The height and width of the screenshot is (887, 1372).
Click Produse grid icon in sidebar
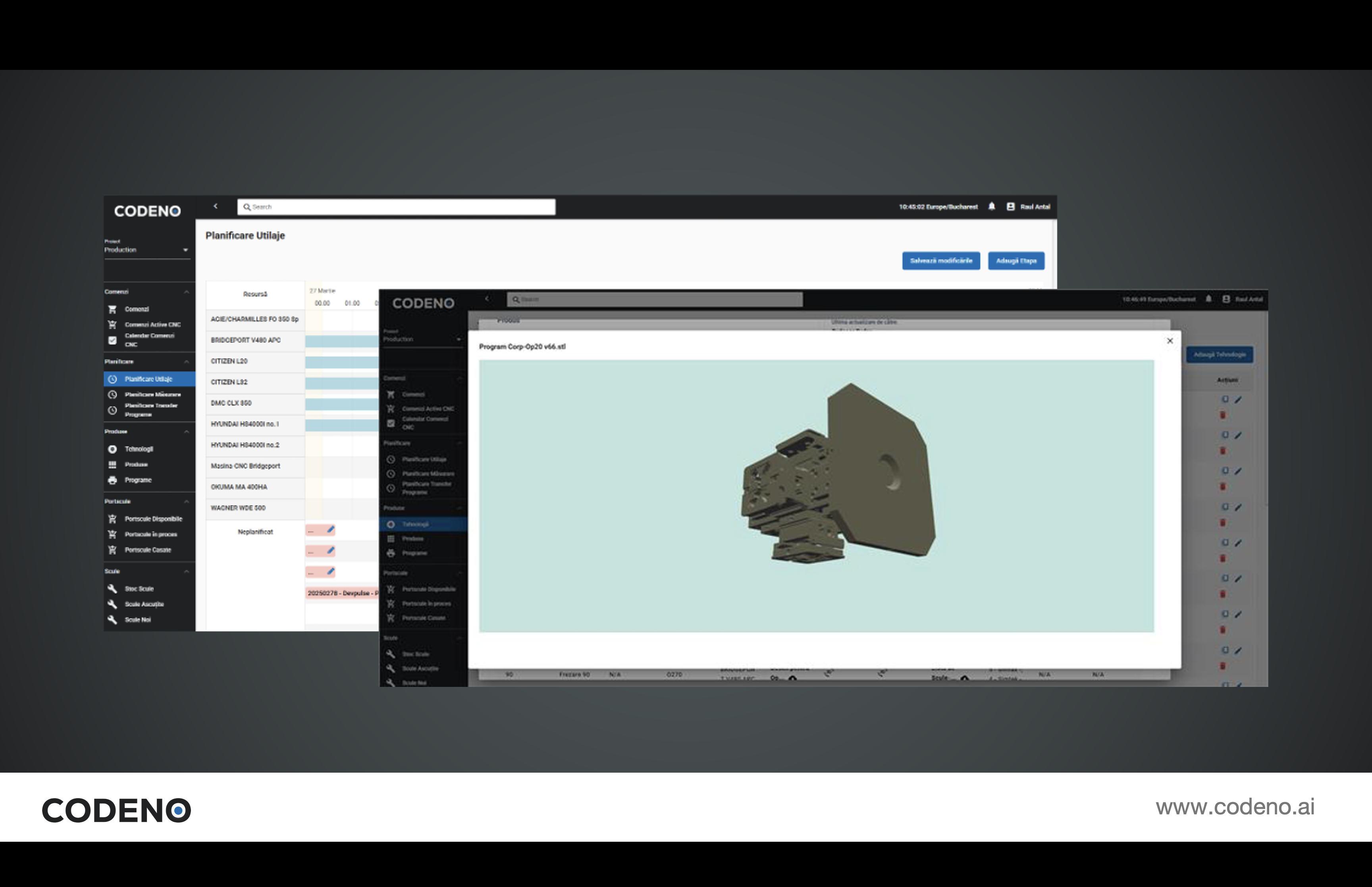tap(112, 465)
